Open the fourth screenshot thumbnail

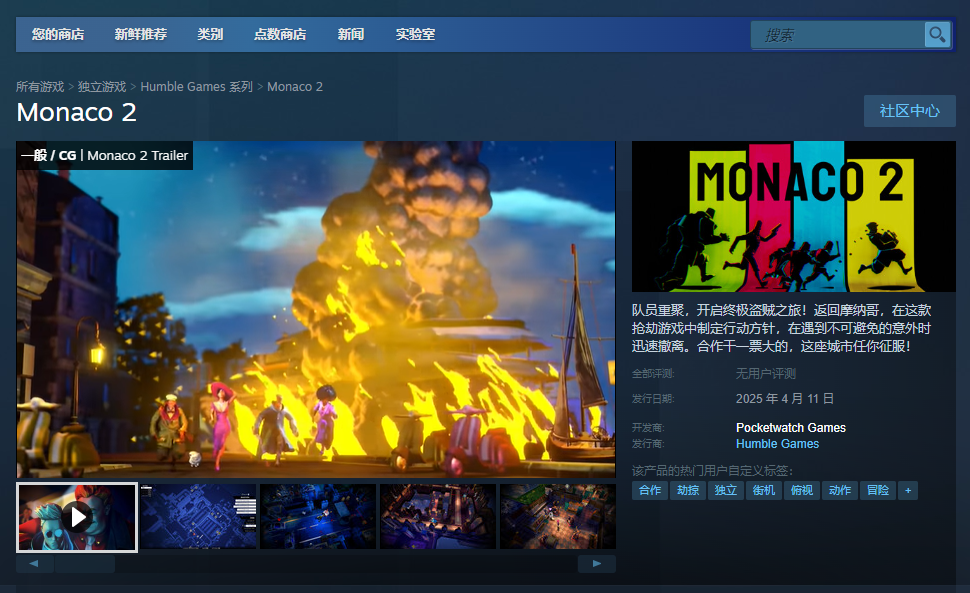pyautogui.click(x=438, y=516)
